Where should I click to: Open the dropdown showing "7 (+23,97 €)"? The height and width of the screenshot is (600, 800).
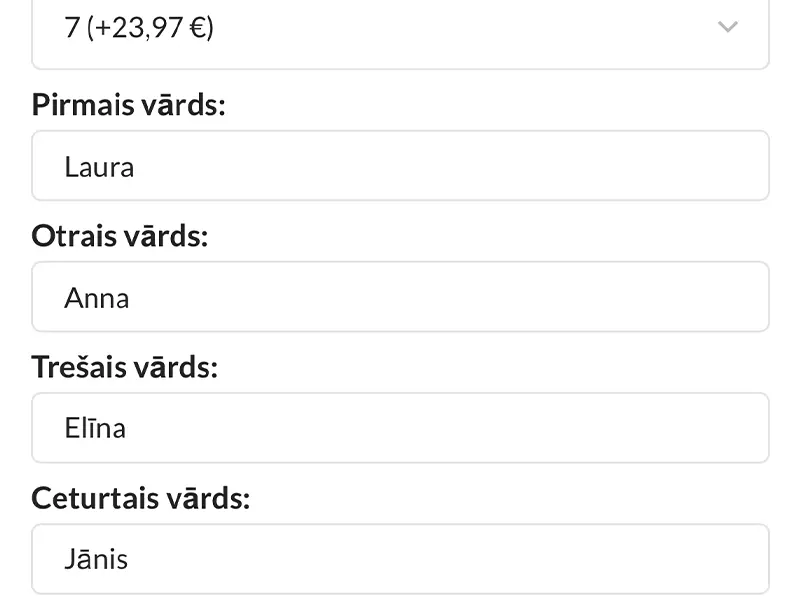click(x=400, y=30)
